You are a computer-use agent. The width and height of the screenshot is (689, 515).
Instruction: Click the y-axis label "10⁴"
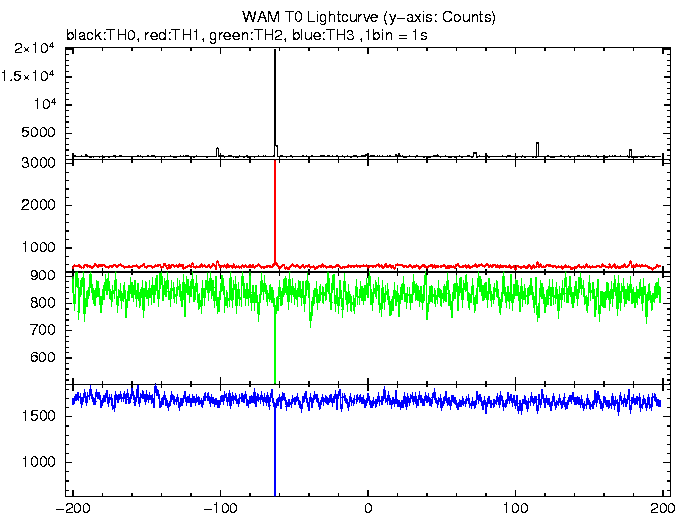click(44, 104)
